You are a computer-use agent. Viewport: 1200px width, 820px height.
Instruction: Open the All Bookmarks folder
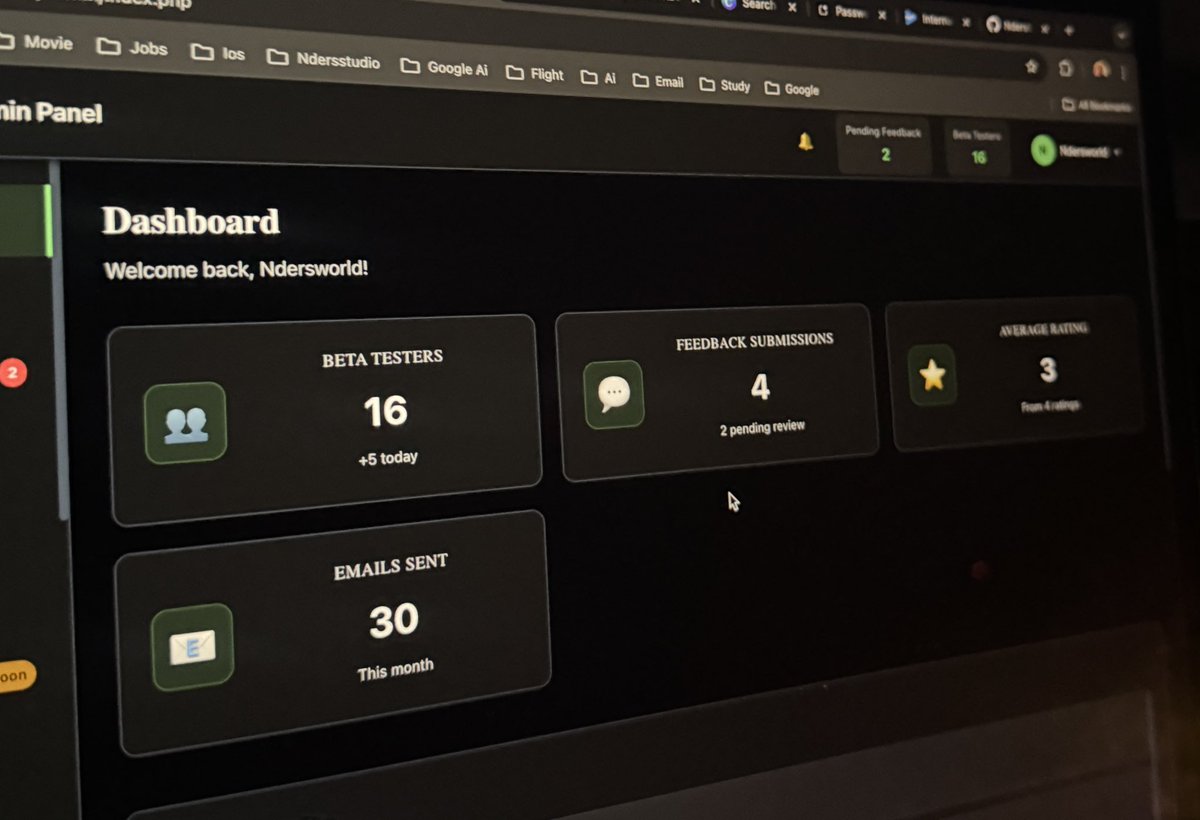pos(1097,105)
